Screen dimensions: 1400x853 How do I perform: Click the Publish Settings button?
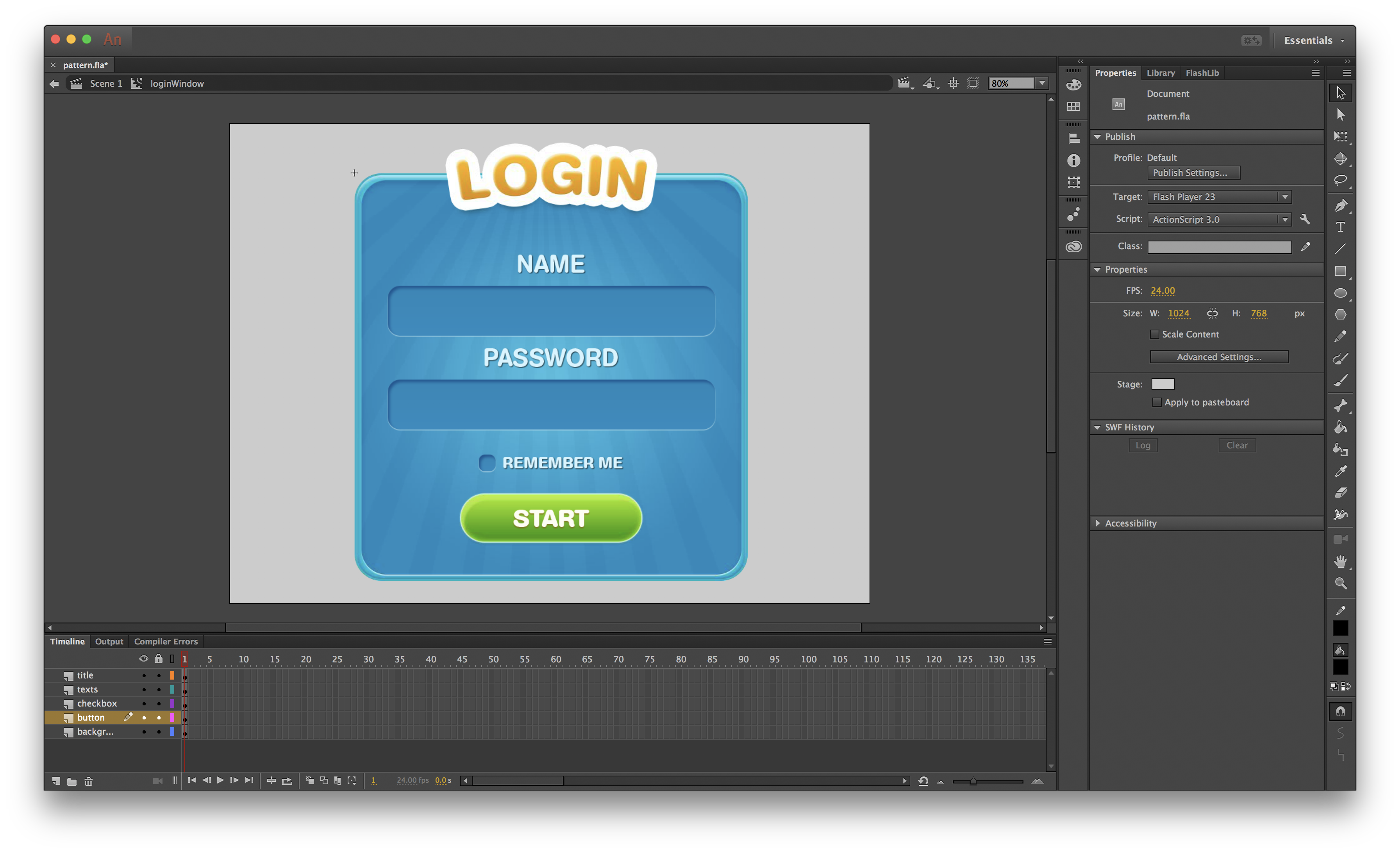coord(1193,173)
